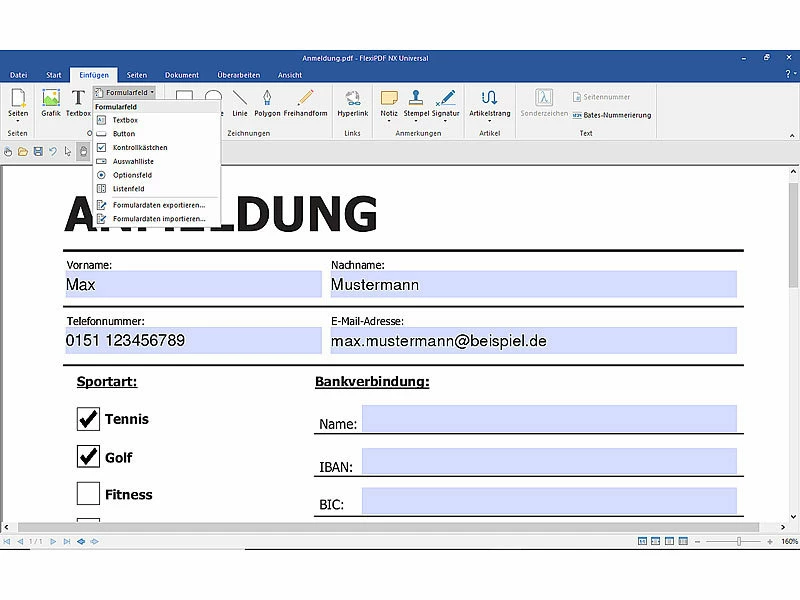
Task: Insert a Notiz annotation
Action: [x=389, y=101]
